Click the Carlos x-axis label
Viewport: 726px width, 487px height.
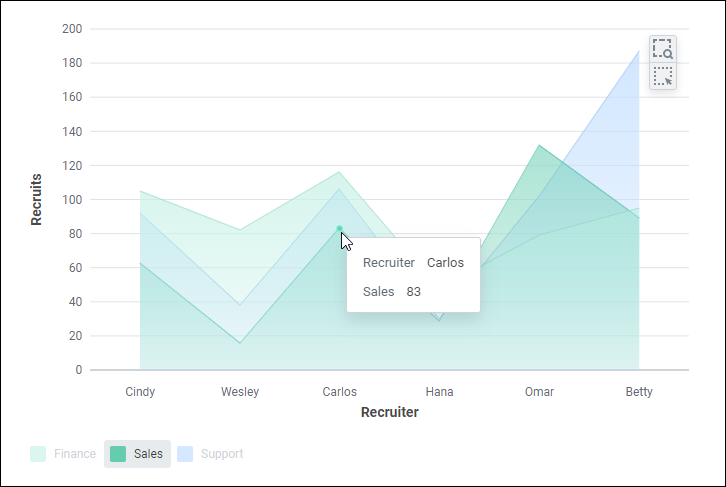point(339,392)
